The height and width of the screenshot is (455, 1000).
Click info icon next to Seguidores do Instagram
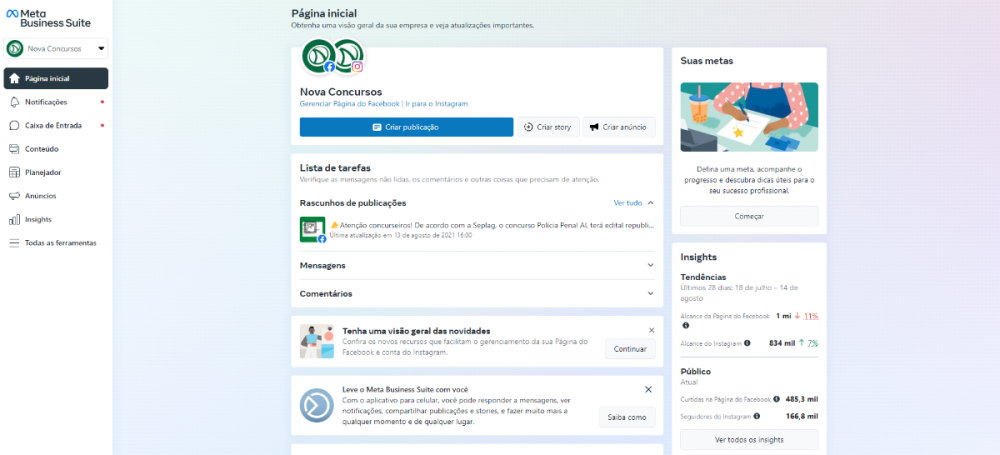pyautogui.click(x=757, y=416)
